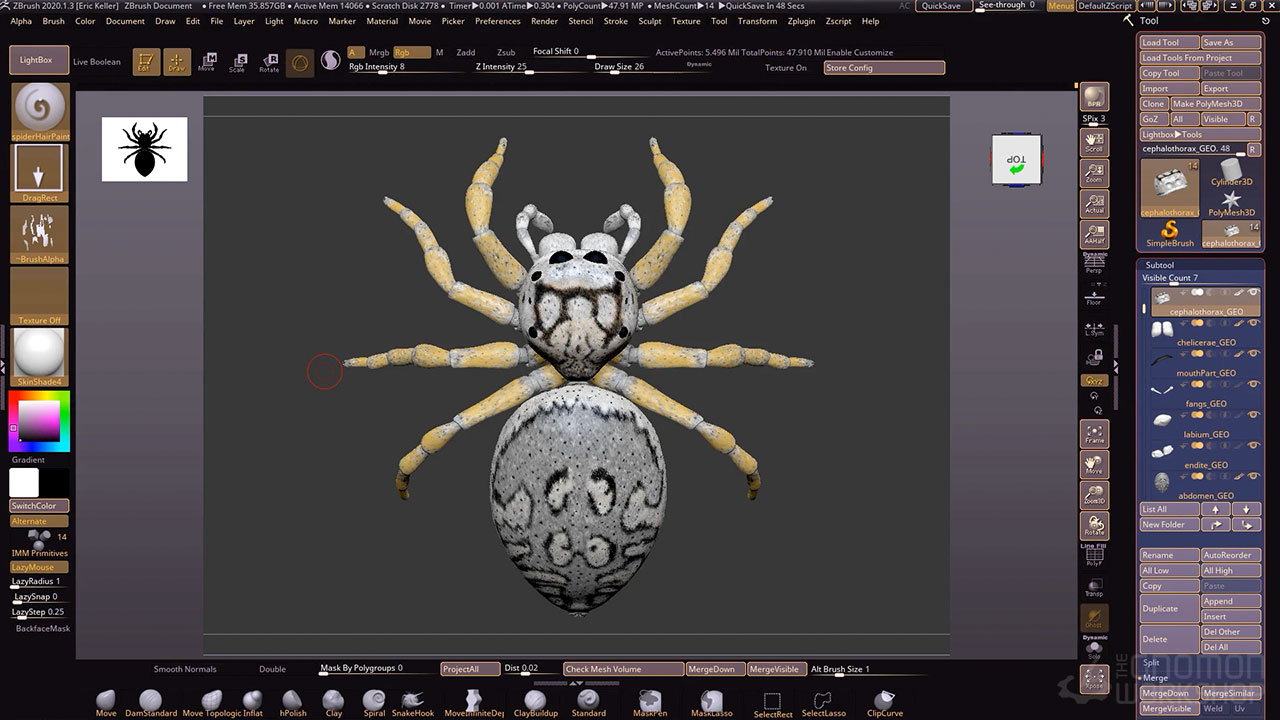Screen dimensions: 1280x720
Task: Select the Move transform mode icon
Action: pyautogui.click(x=206, y=62)
